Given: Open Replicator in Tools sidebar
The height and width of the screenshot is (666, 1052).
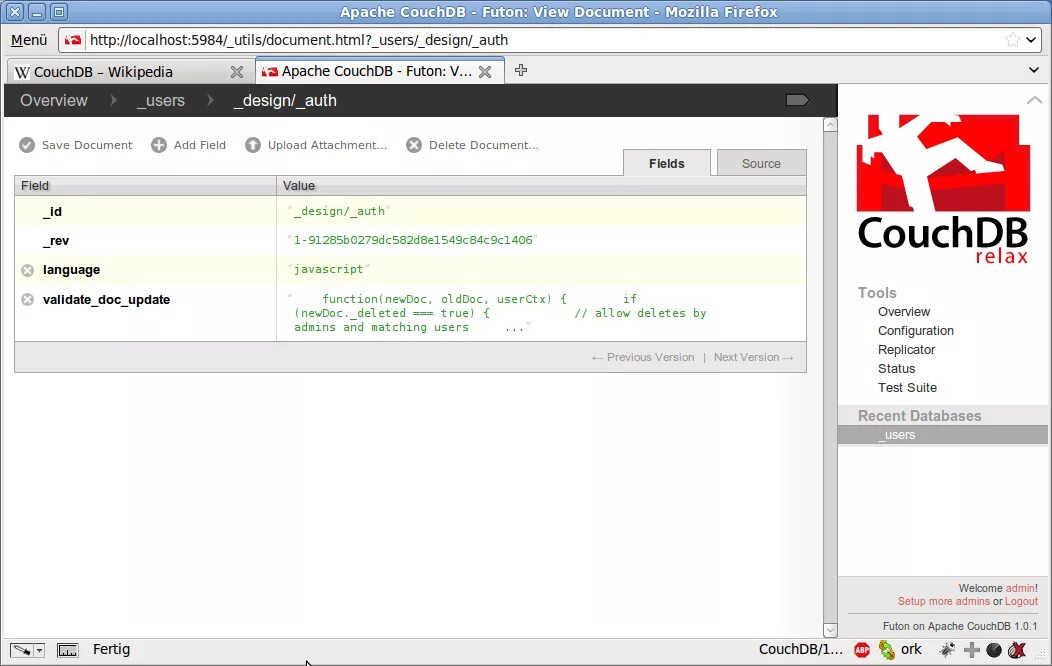Looking at the screenshot, I should tap(906, 349).
